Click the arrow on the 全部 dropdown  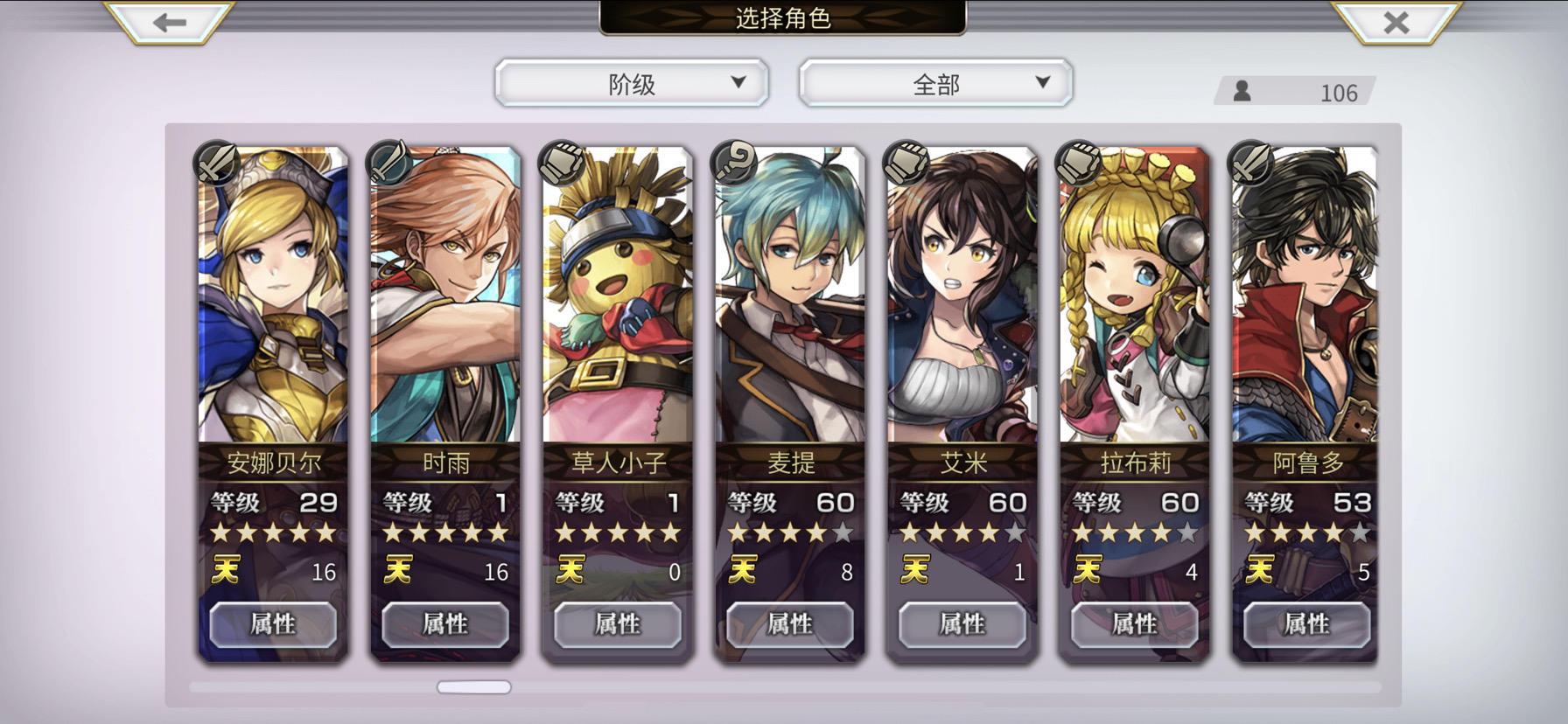tap(1042, 82)
